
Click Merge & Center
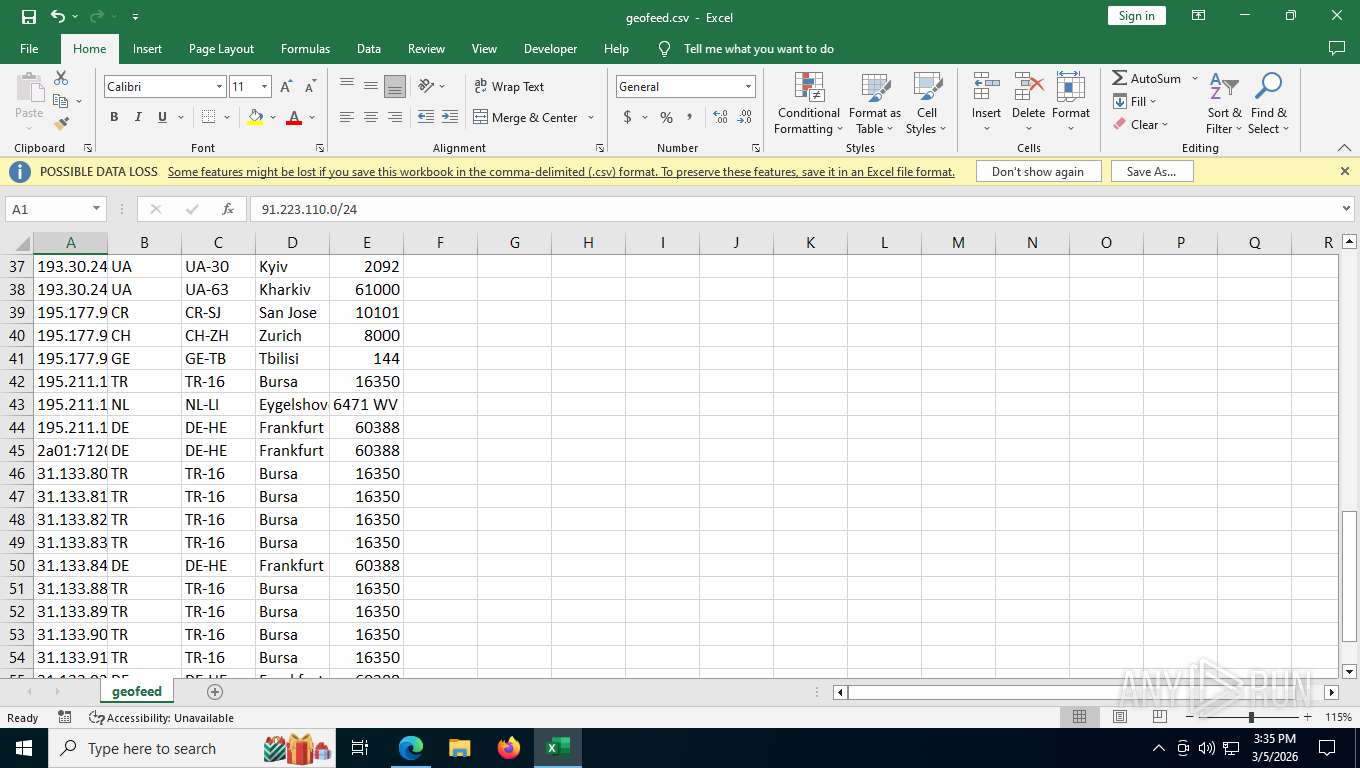(526, 117)
